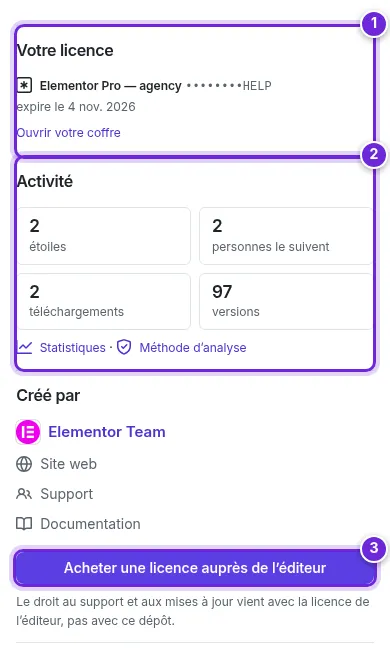Click the masked license key ending HELP
Viewport: 390px width, 653px height.
tap(229, 86)
